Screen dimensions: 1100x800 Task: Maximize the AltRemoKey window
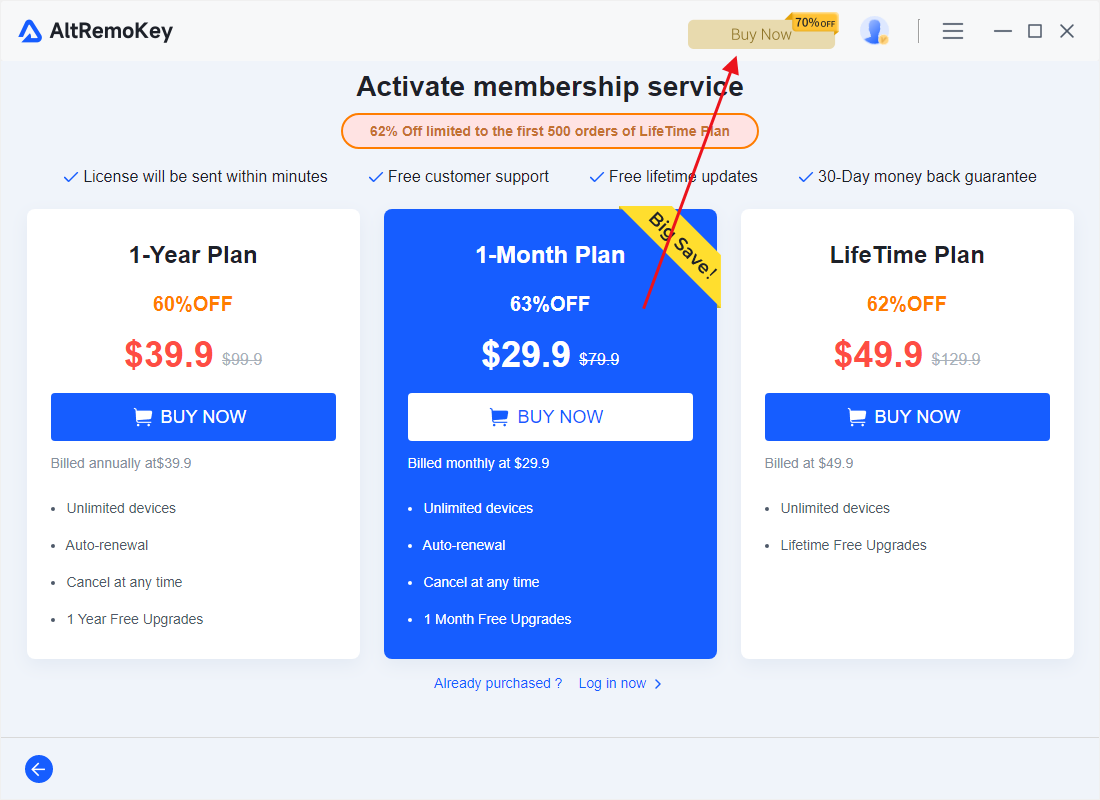1035,31
